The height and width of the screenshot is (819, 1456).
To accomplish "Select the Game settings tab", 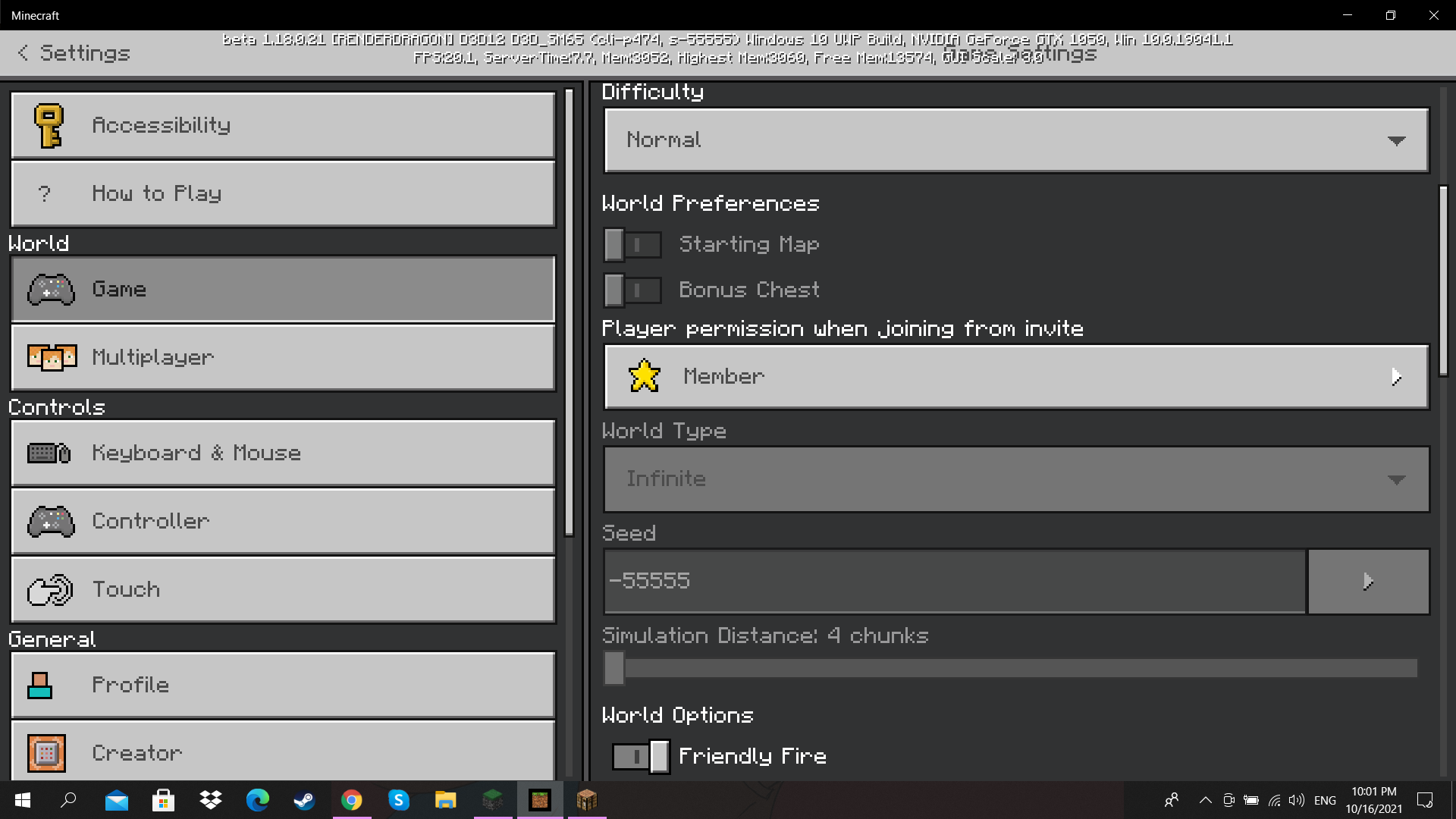I will point(283,289).
